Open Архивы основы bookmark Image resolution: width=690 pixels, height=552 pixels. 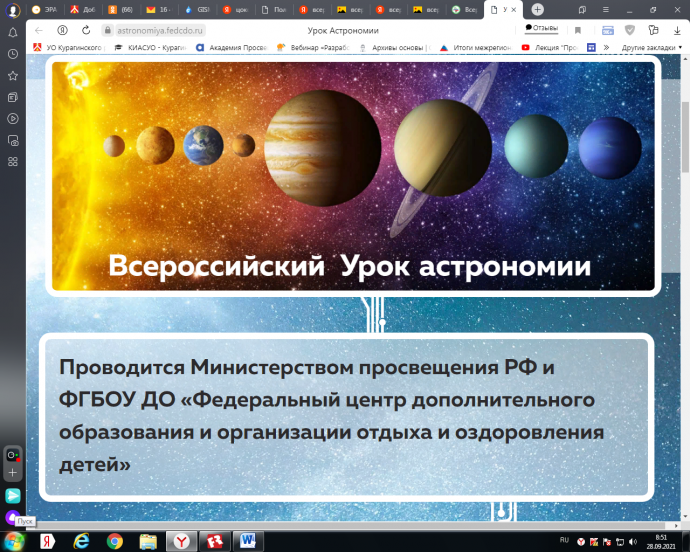395,48
